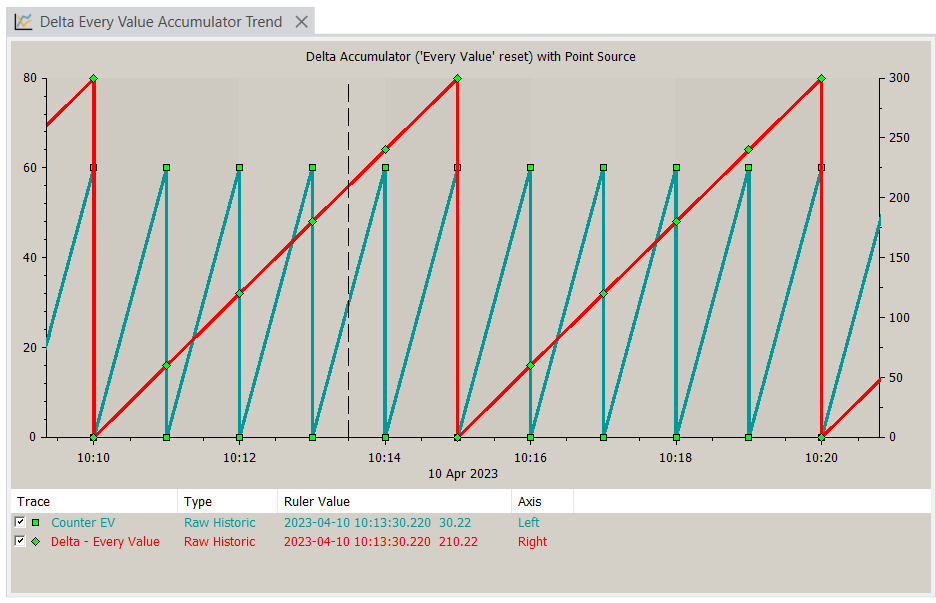Click the Ruler Value column header
Viewport: 936px width, 603px height.
click(x=317, y=501)
